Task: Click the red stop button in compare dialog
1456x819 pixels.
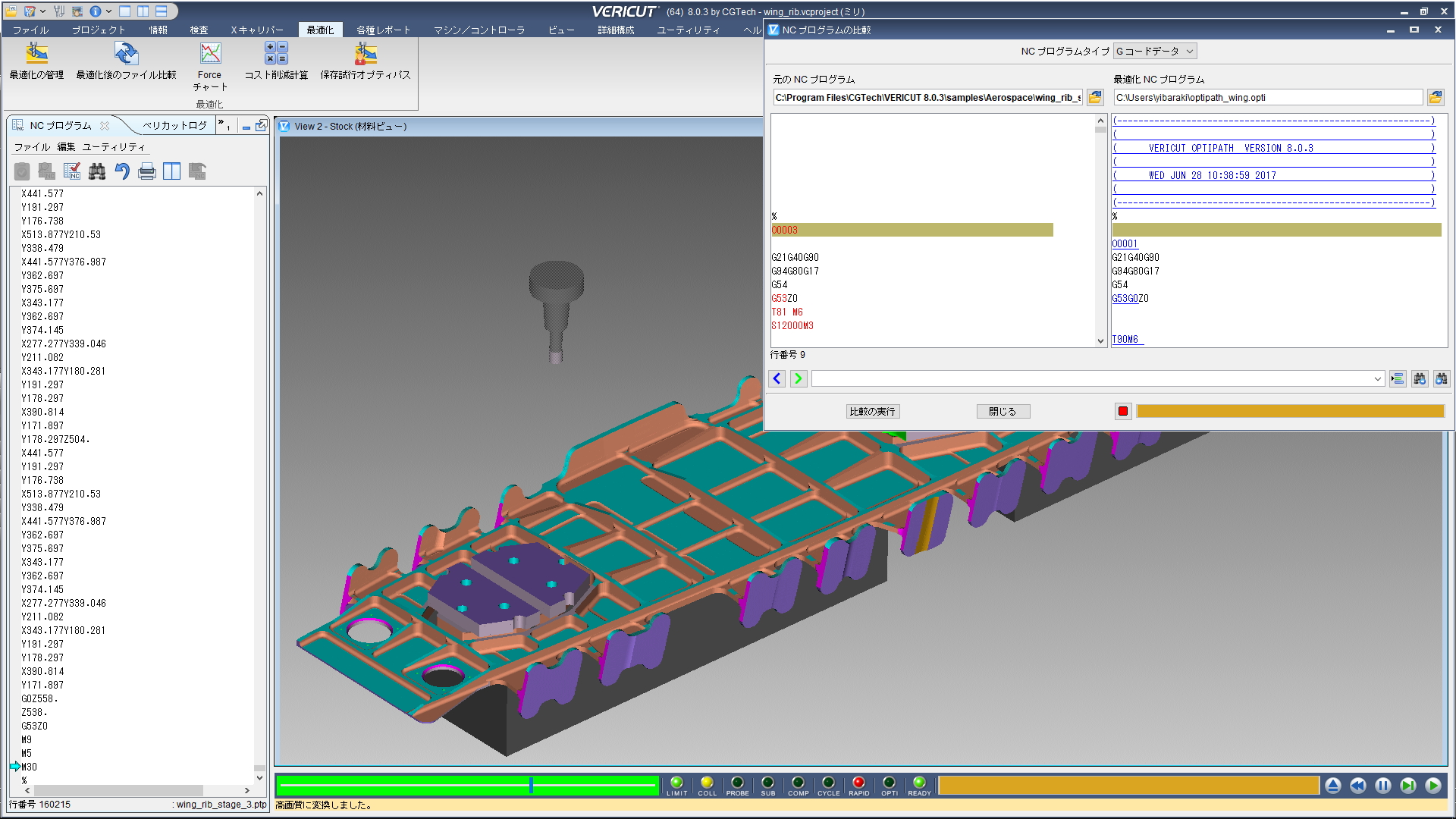Action: pyautogui.click(x=1123, y=411)
